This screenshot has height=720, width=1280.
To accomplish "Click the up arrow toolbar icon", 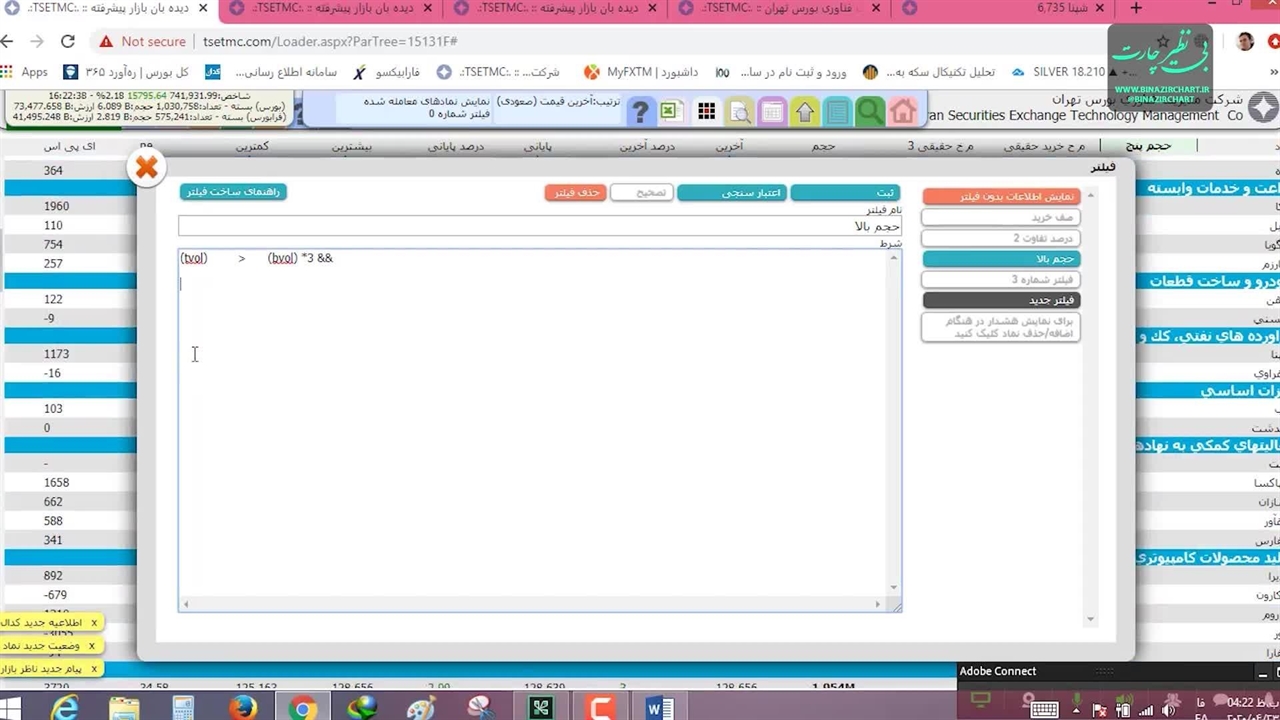I will coord(805,111).
